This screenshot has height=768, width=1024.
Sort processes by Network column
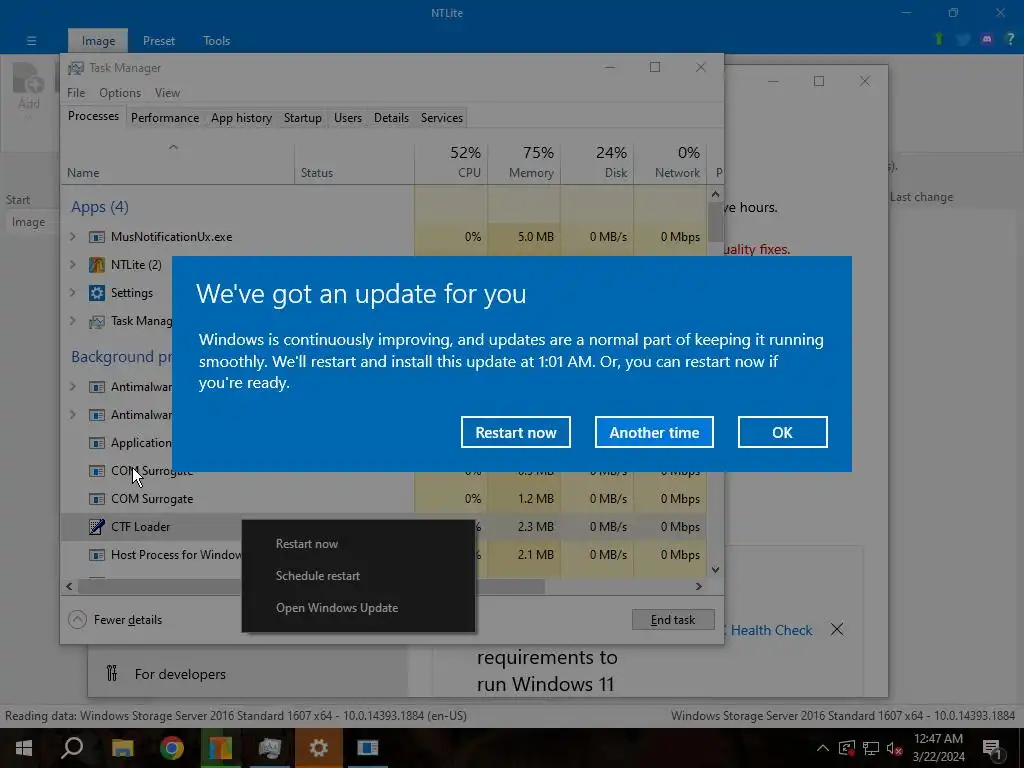(x=670, y=162)
